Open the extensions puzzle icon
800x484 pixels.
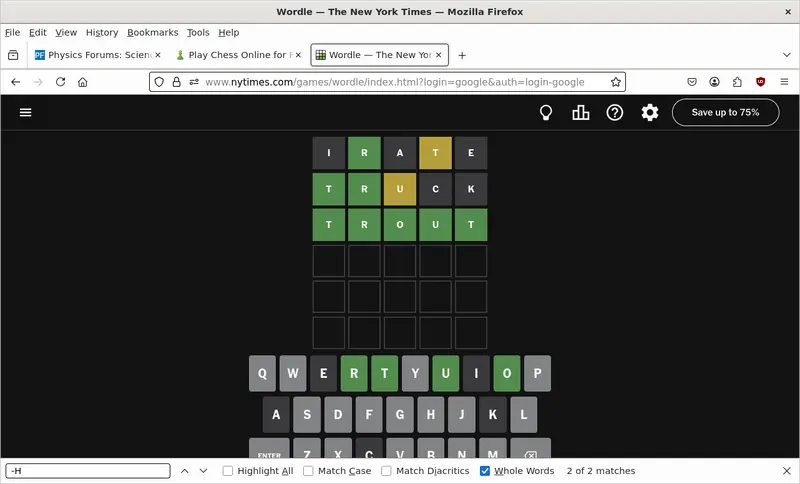point(737,82)
